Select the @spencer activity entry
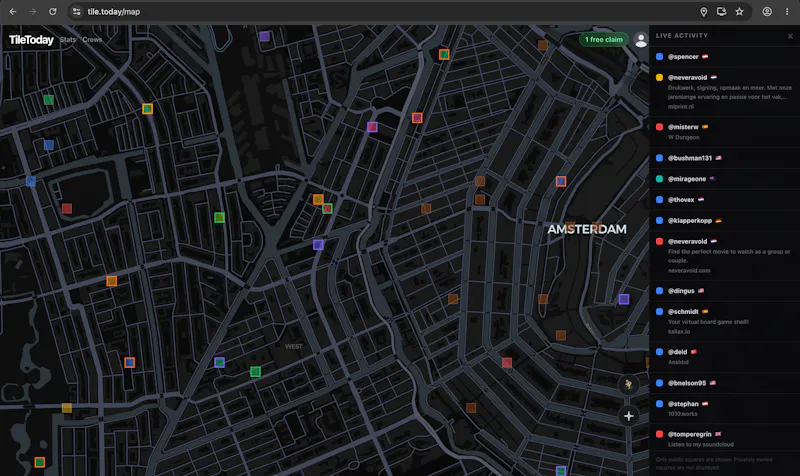 [724, 57]
